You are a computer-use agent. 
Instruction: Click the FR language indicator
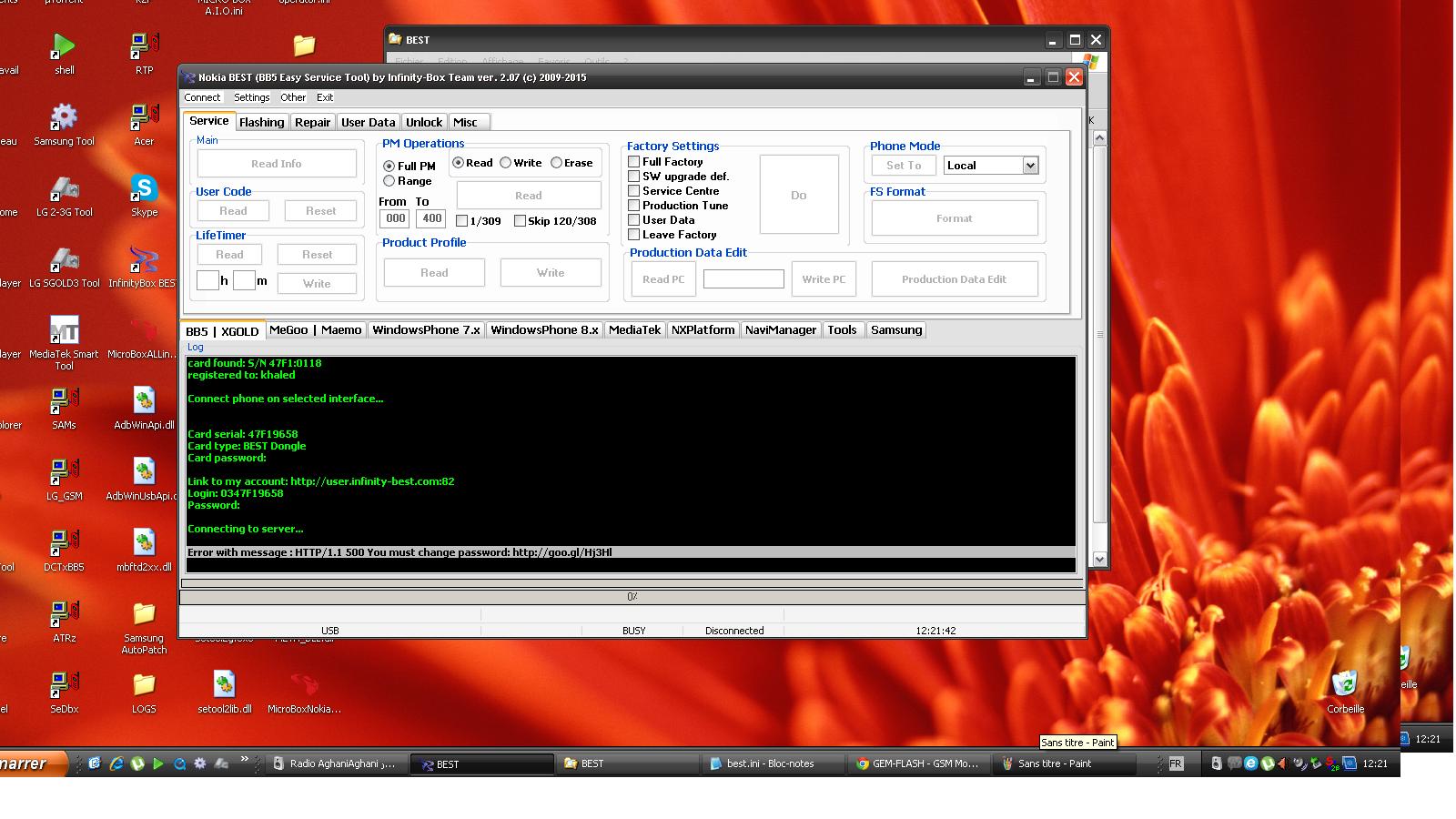click(1176, 763)
